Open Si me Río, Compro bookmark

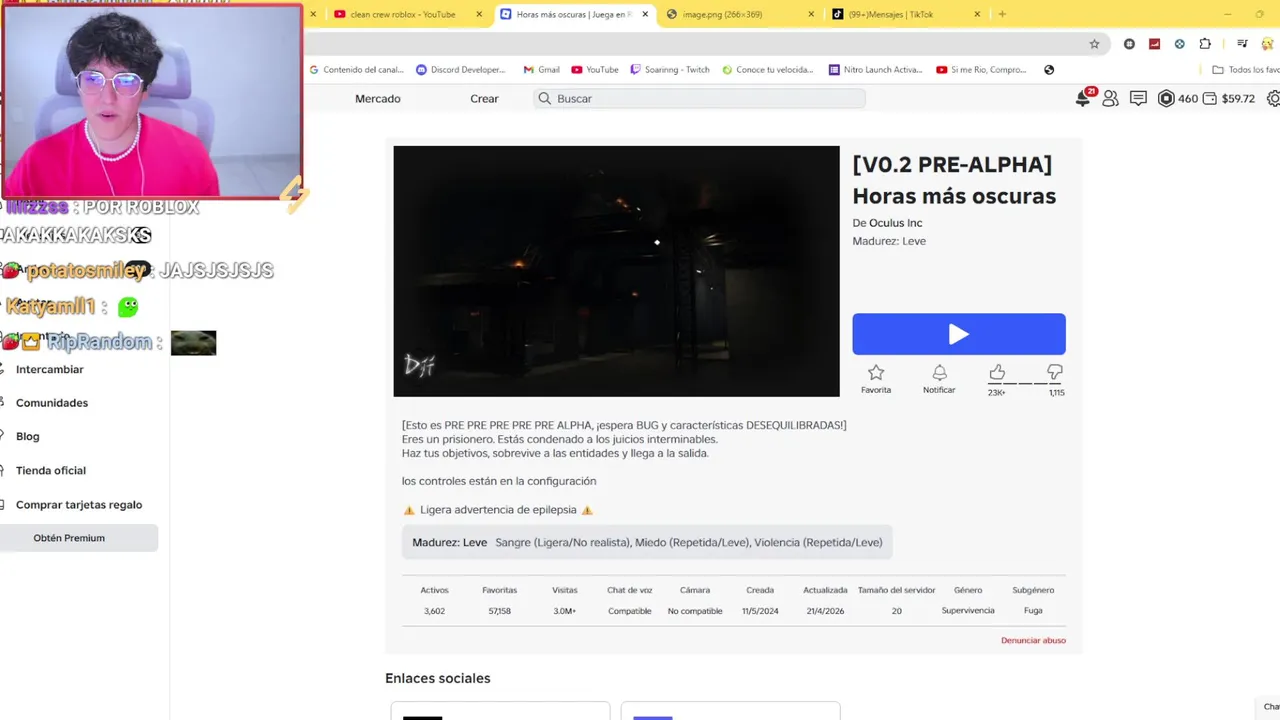click(x=982, y=70)
